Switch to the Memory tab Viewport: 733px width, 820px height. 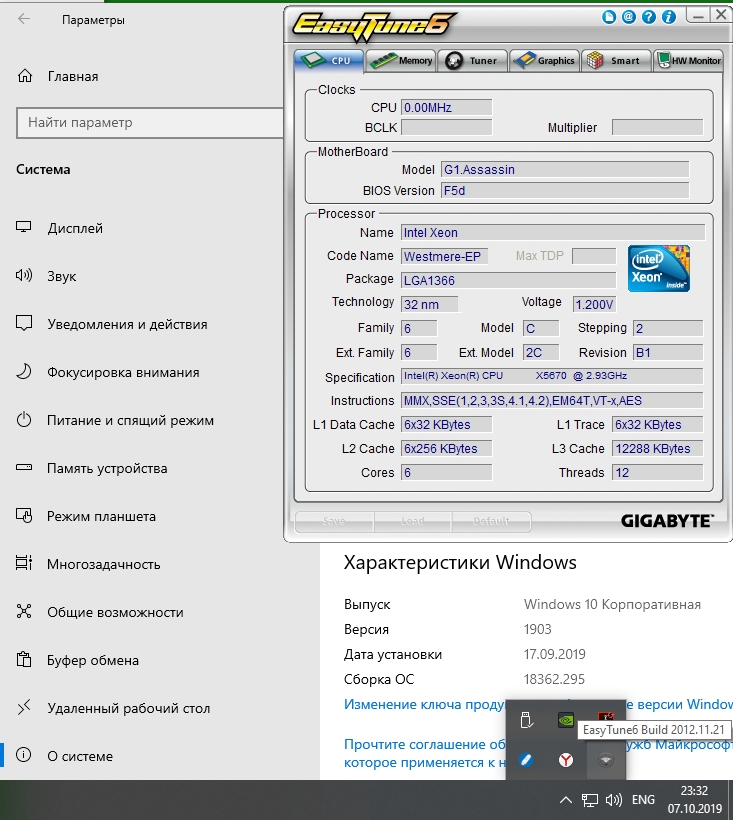coord(401,61)
